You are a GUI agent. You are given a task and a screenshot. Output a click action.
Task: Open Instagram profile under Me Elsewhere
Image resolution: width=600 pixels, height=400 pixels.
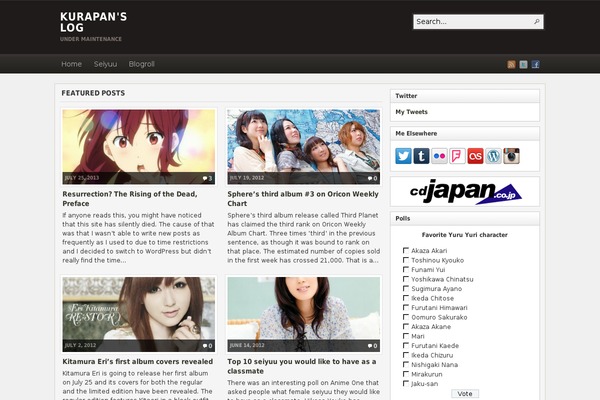511,156
